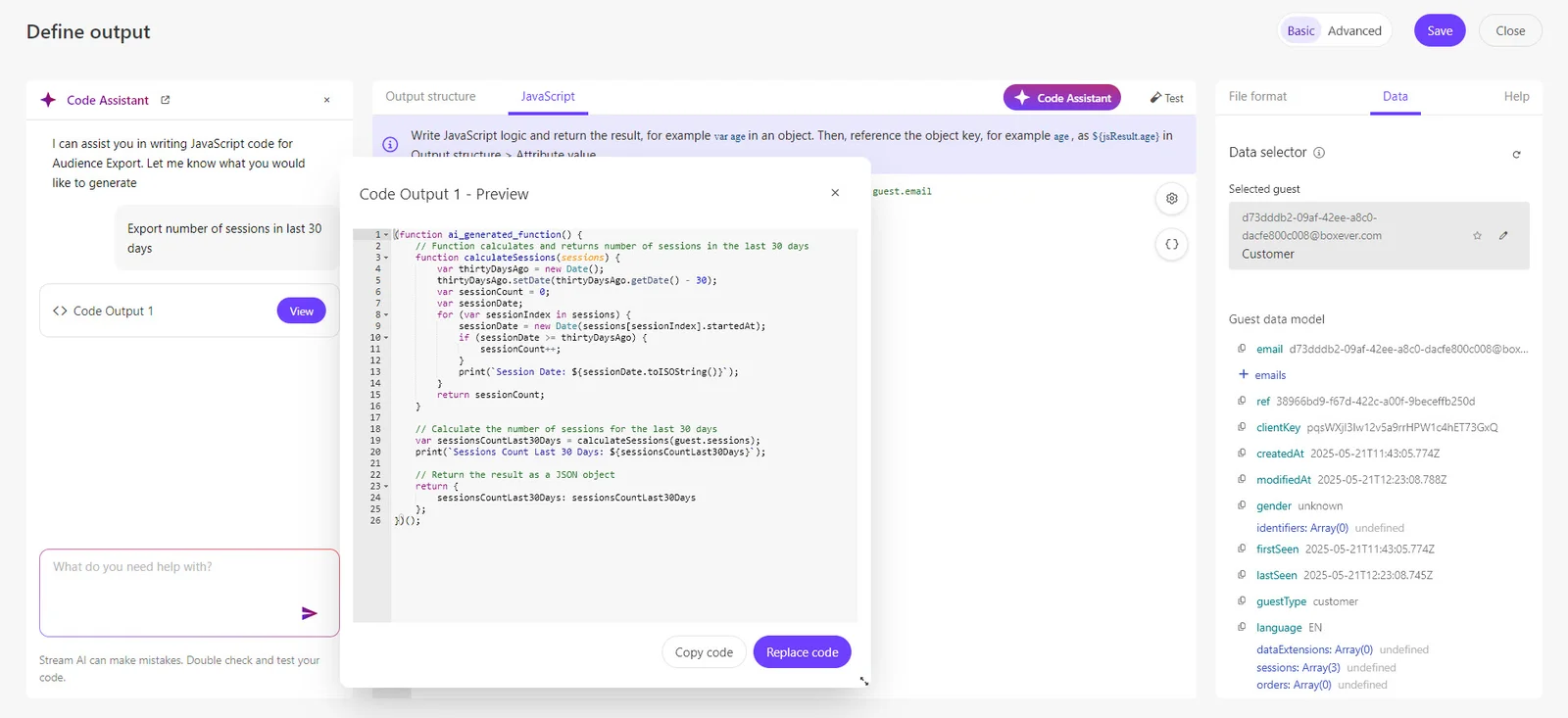Screen dimensions: 1568x718
Task: Close the Code Assistant side panel
Action: 326,100
